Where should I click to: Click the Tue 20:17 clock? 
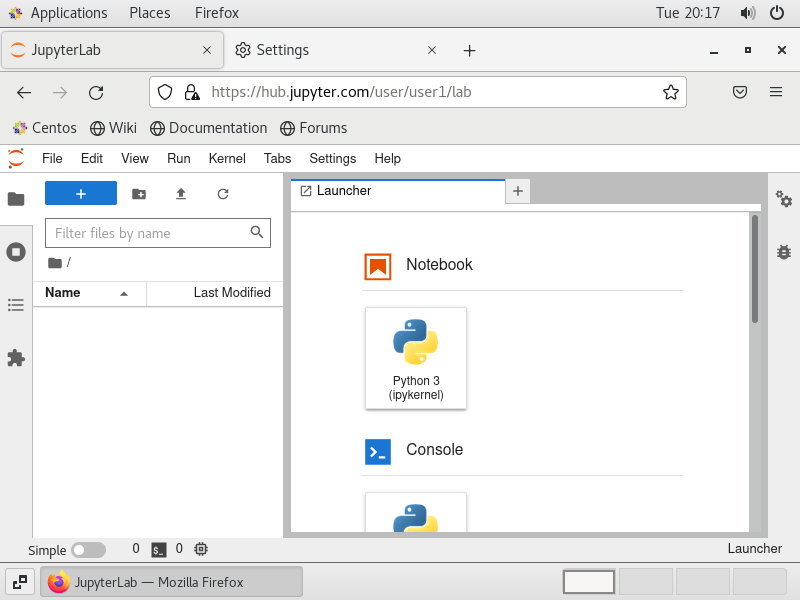click(688, 13)
